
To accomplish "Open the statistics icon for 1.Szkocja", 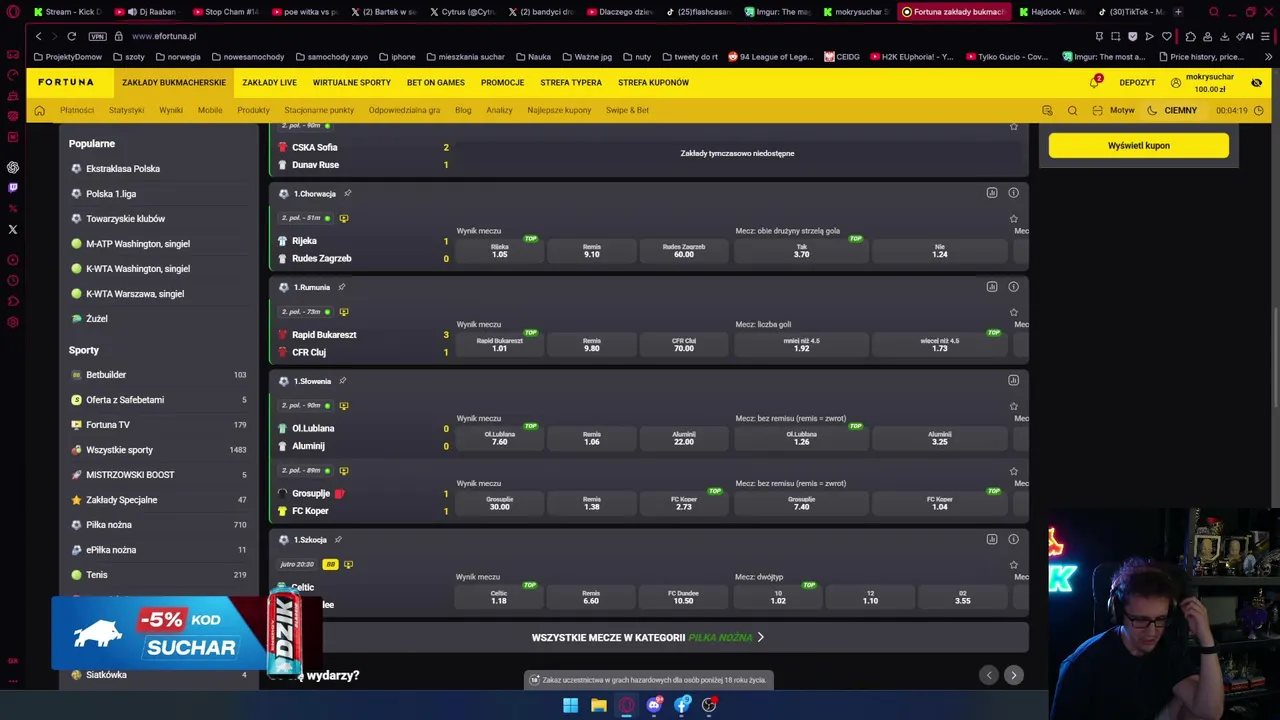I will [x=992, y=539].
